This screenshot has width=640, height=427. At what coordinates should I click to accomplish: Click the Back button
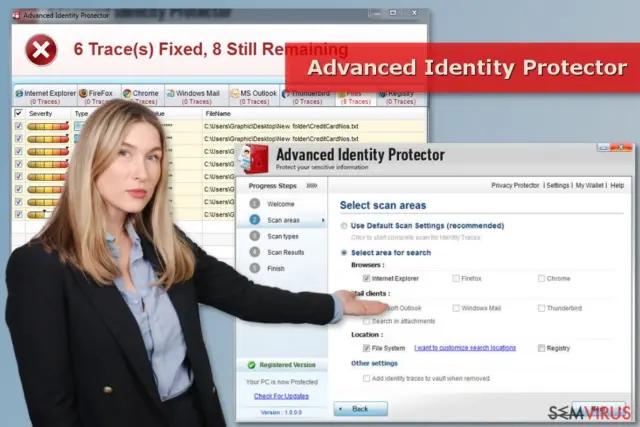pyautogui.click(x=360, y=409)
